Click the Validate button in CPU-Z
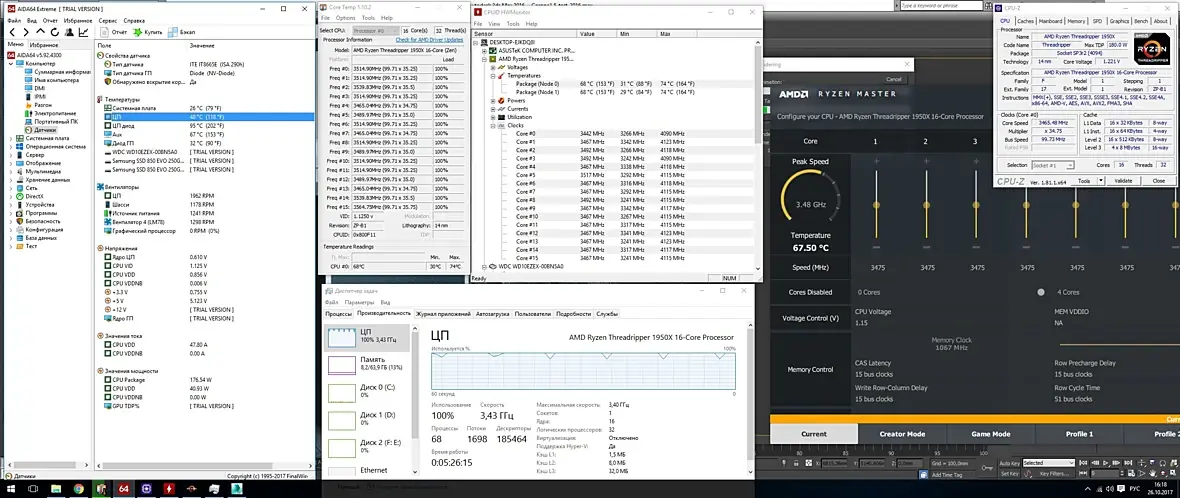The width and height of the screenshot is (1180, 498). [x=1123, y=181]
